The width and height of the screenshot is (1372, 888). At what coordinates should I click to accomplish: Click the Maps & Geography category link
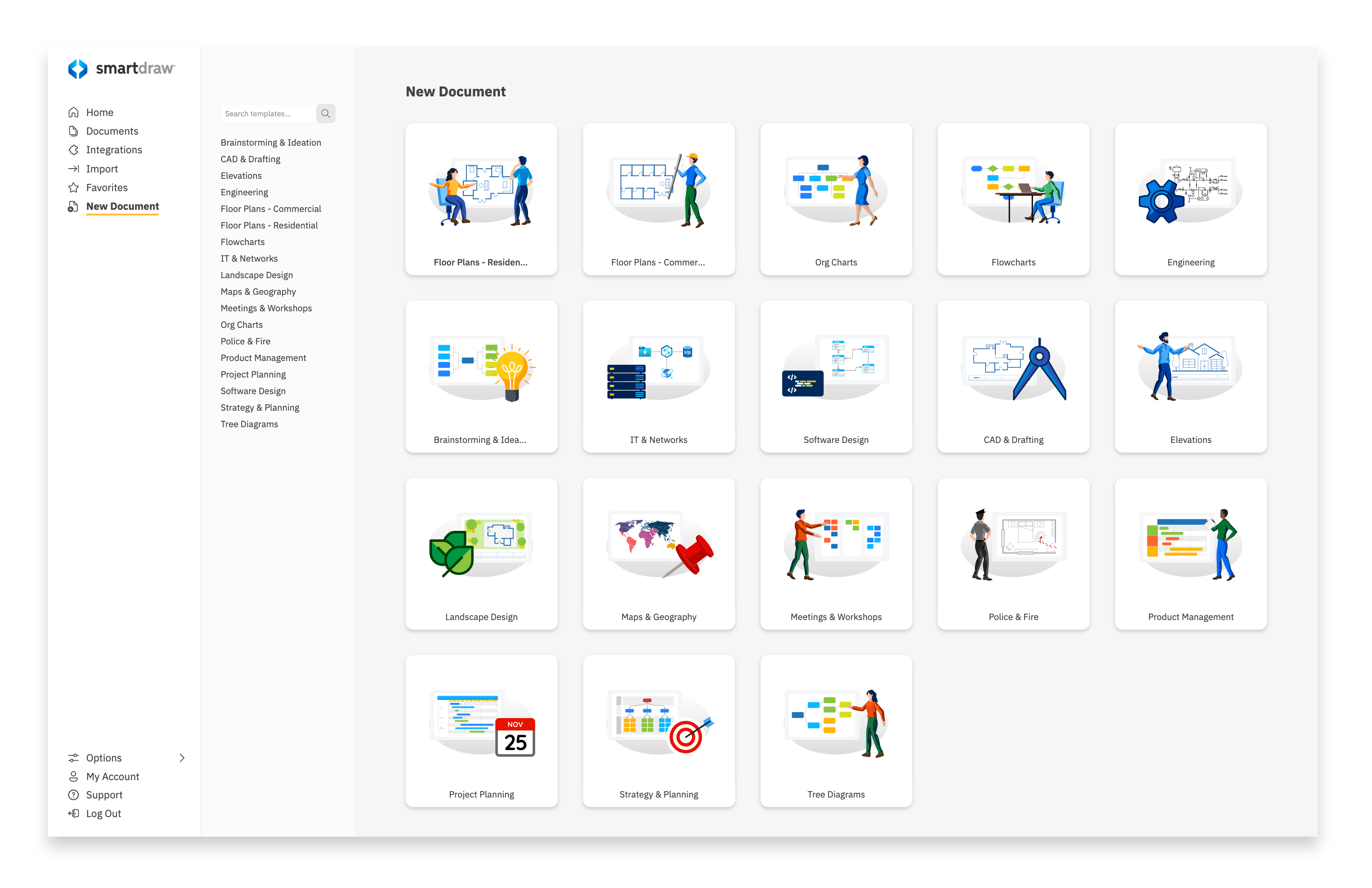(258, 292)
